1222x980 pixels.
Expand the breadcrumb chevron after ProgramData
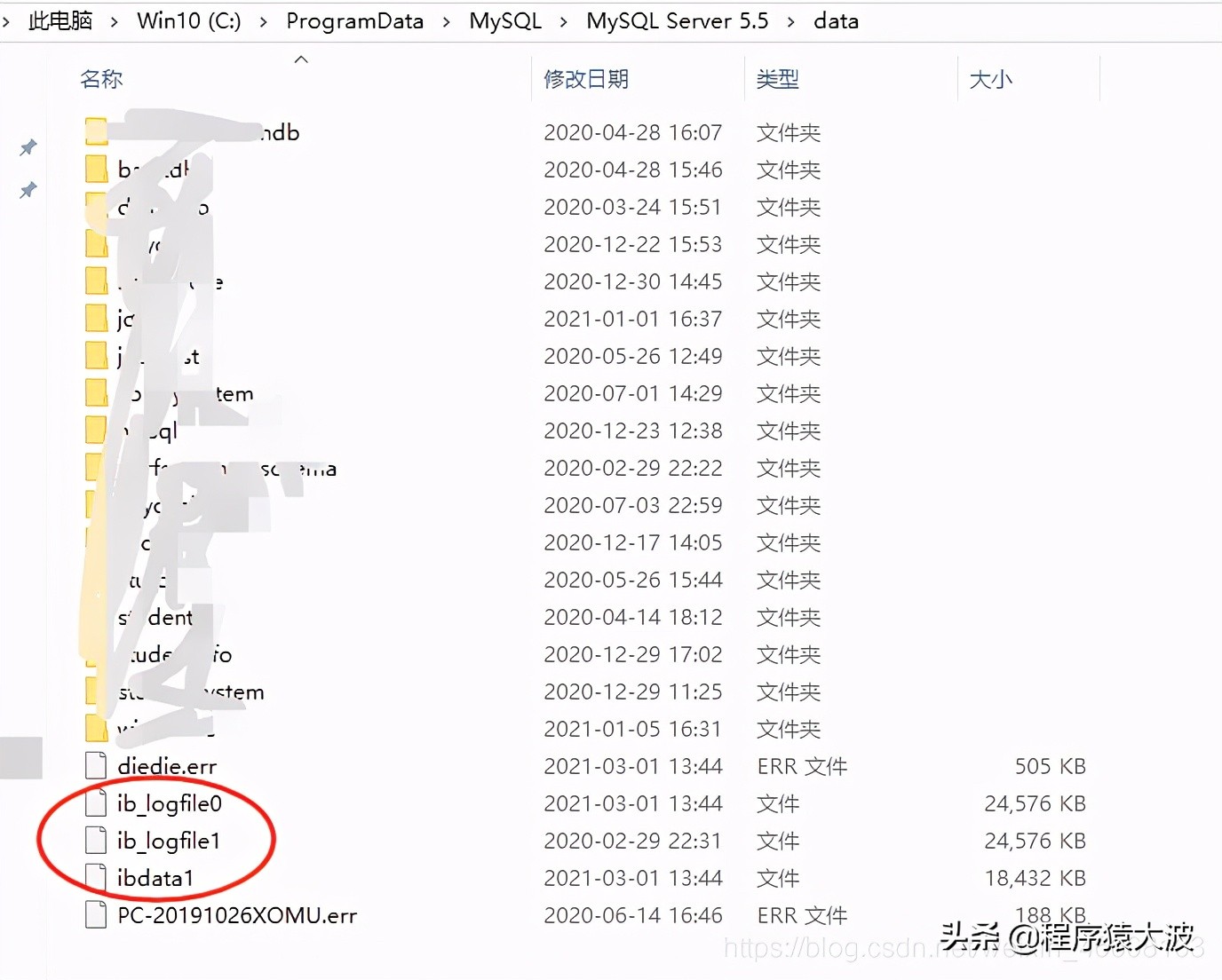pos(444,20)
